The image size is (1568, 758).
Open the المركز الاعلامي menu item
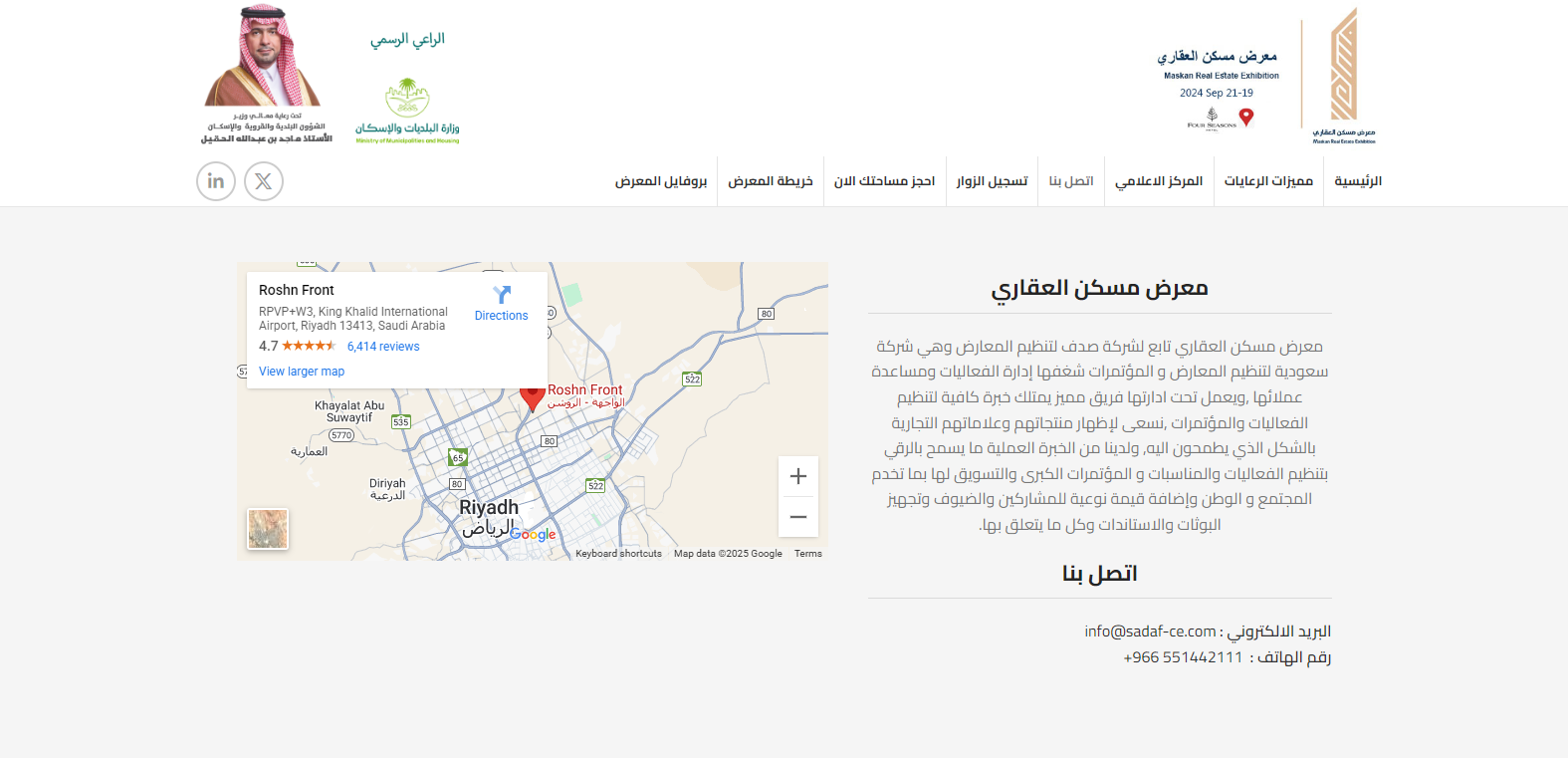tap(1159, 181)
